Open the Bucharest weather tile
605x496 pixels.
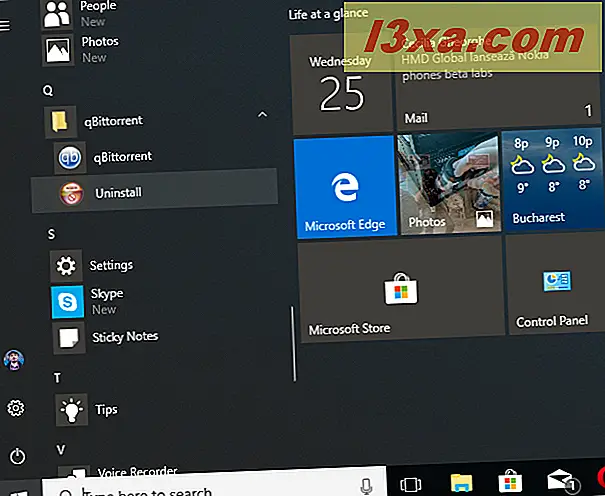(553, 180)
